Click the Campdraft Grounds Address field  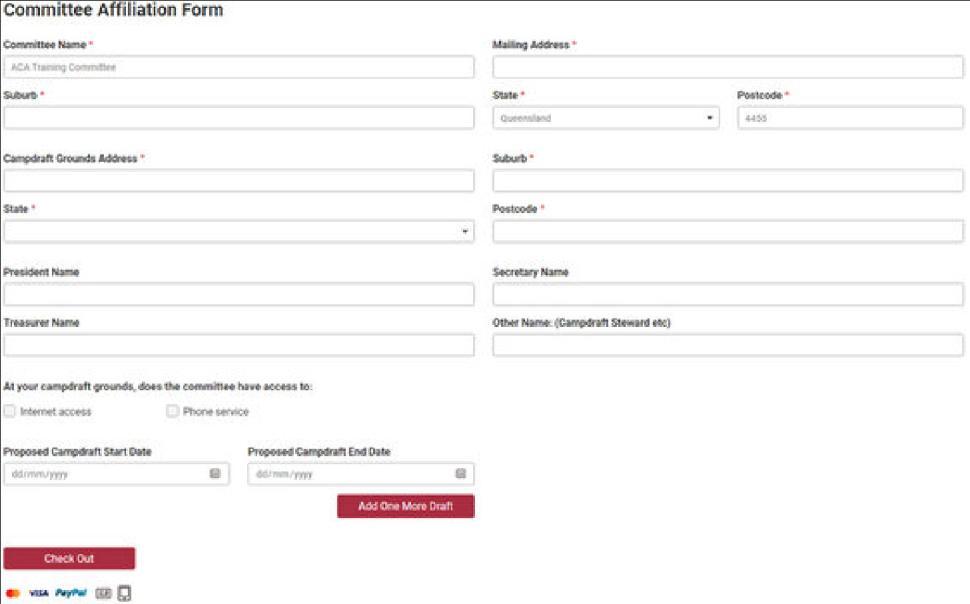(239, 181)
